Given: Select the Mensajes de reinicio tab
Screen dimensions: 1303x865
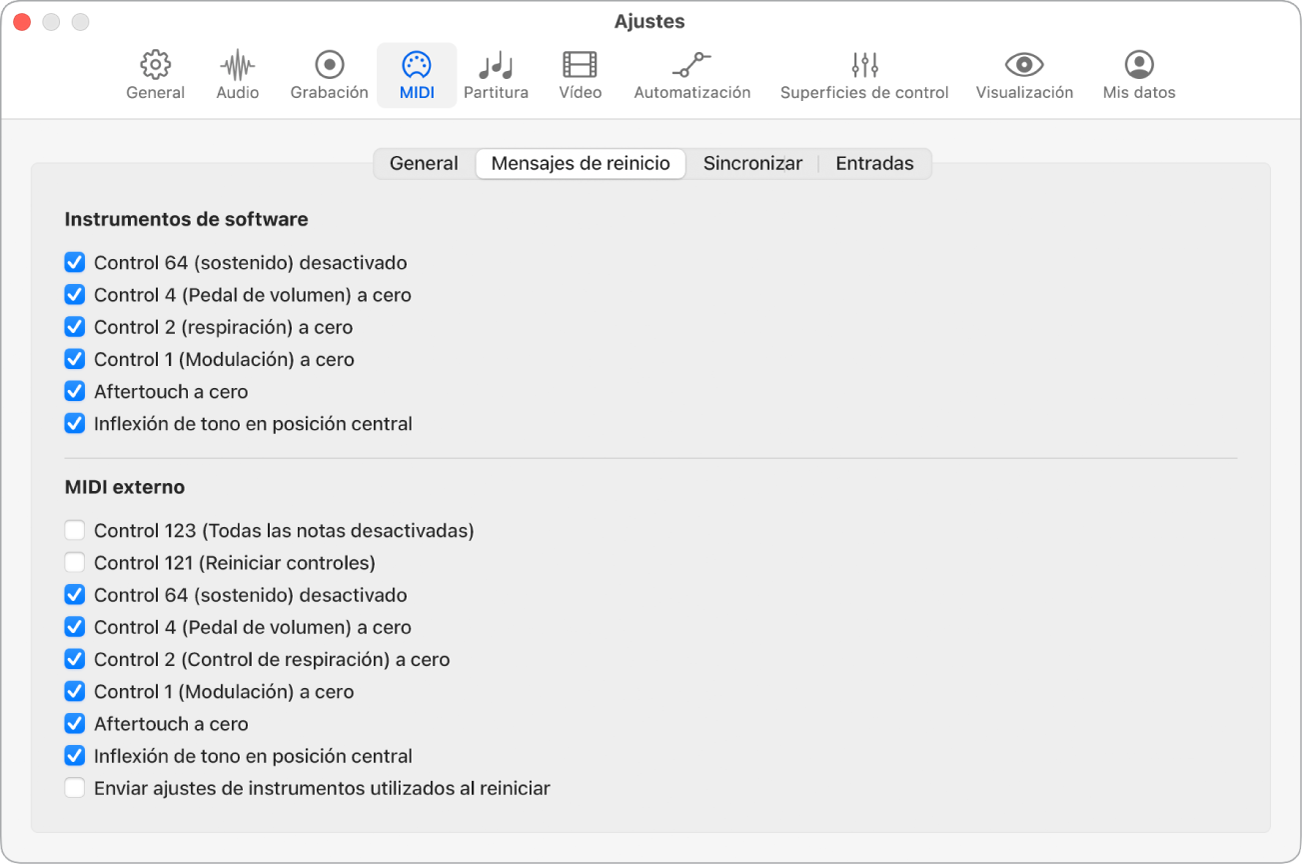Looking at the screenshot, I should 580,162.
